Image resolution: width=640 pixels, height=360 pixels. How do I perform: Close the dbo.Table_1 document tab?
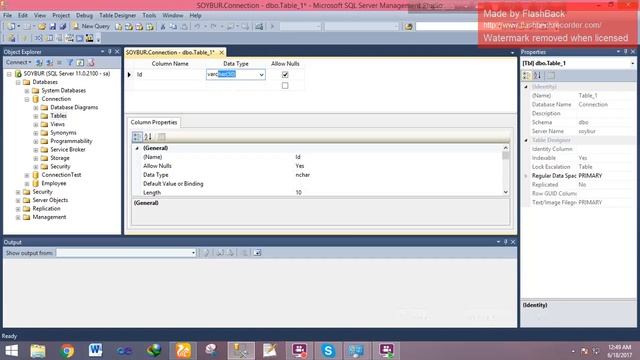coord(221,53)
